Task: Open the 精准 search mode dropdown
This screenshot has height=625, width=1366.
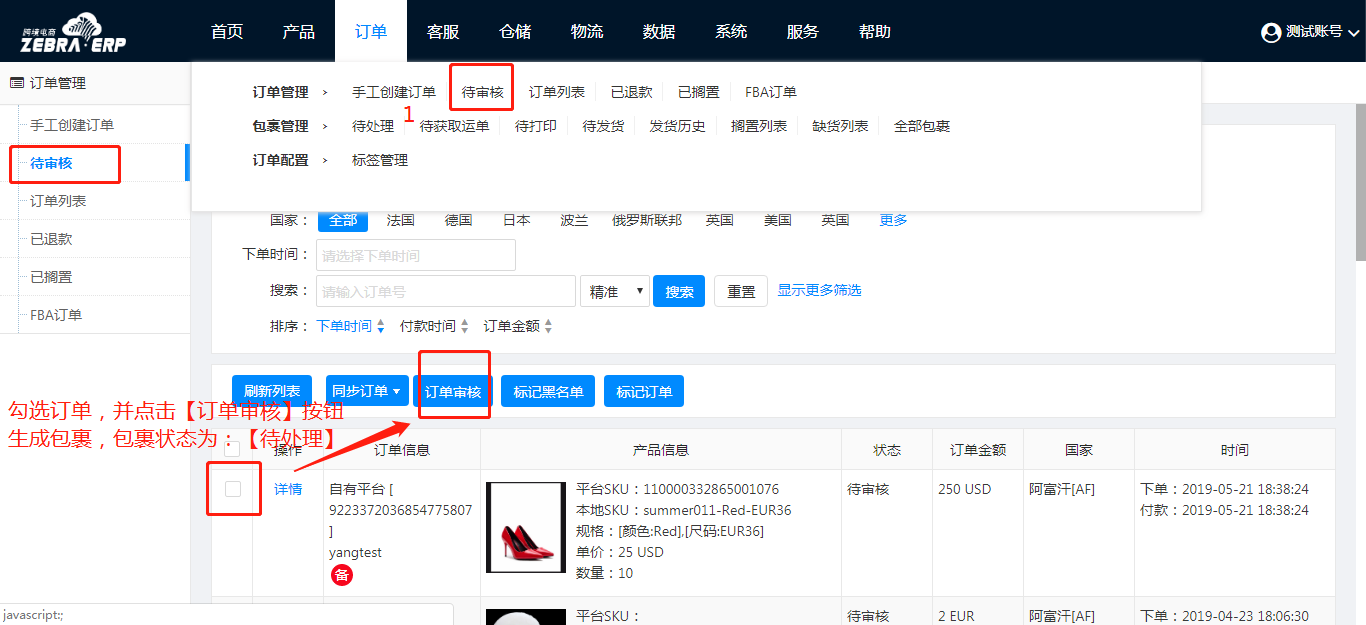Action: (x=614, y=291)
